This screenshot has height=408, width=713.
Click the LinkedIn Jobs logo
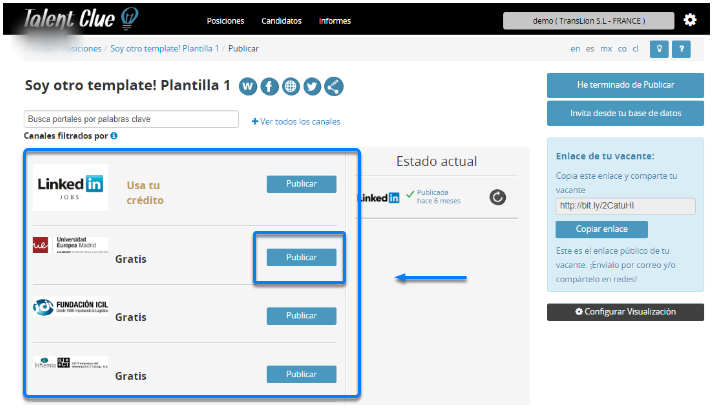click(x=70, y=187)
